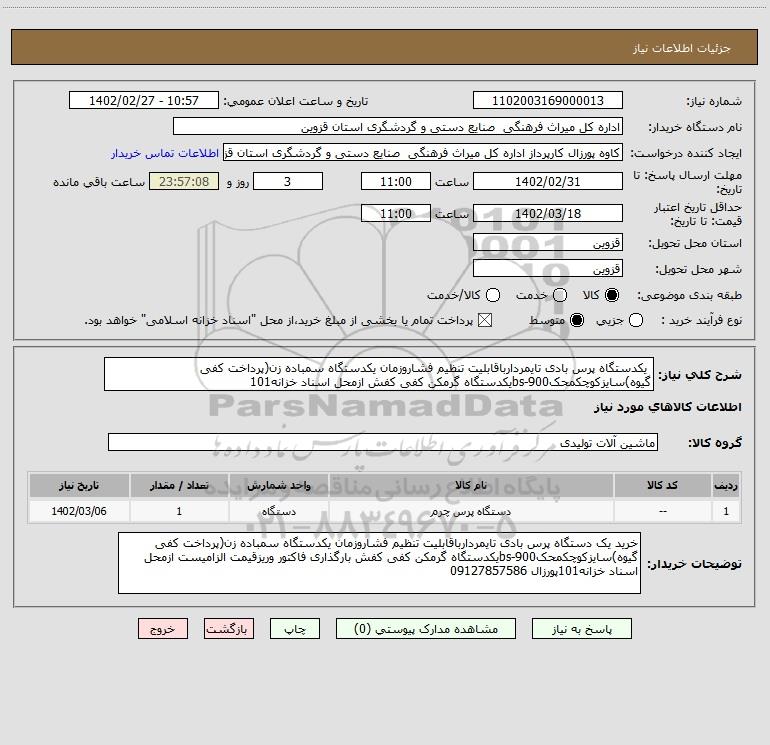Click the buyer organization name field
The width and height of the screenshot is (770, 745).
pos(398,127)
